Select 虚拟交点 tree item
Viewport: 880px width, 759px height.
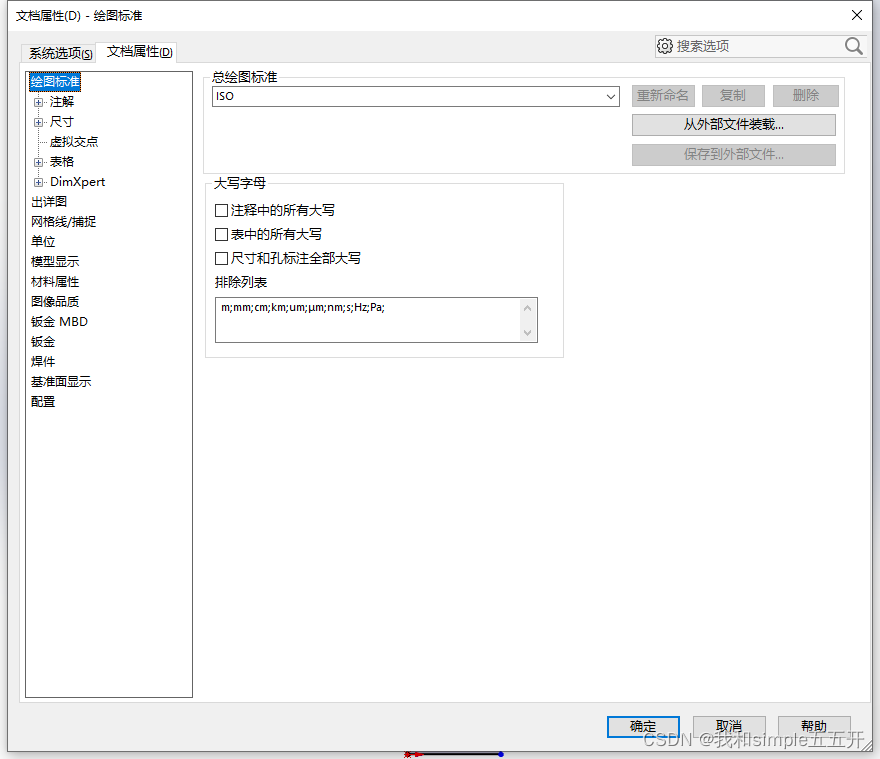coord(74,142)
